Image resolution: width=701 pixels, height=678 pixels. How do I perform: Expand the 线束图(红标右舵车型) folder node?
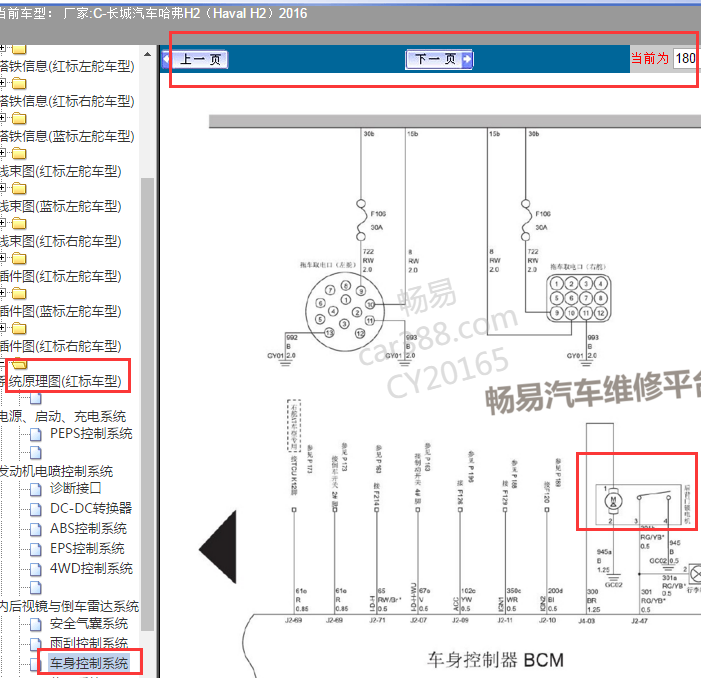pos(3,223)
